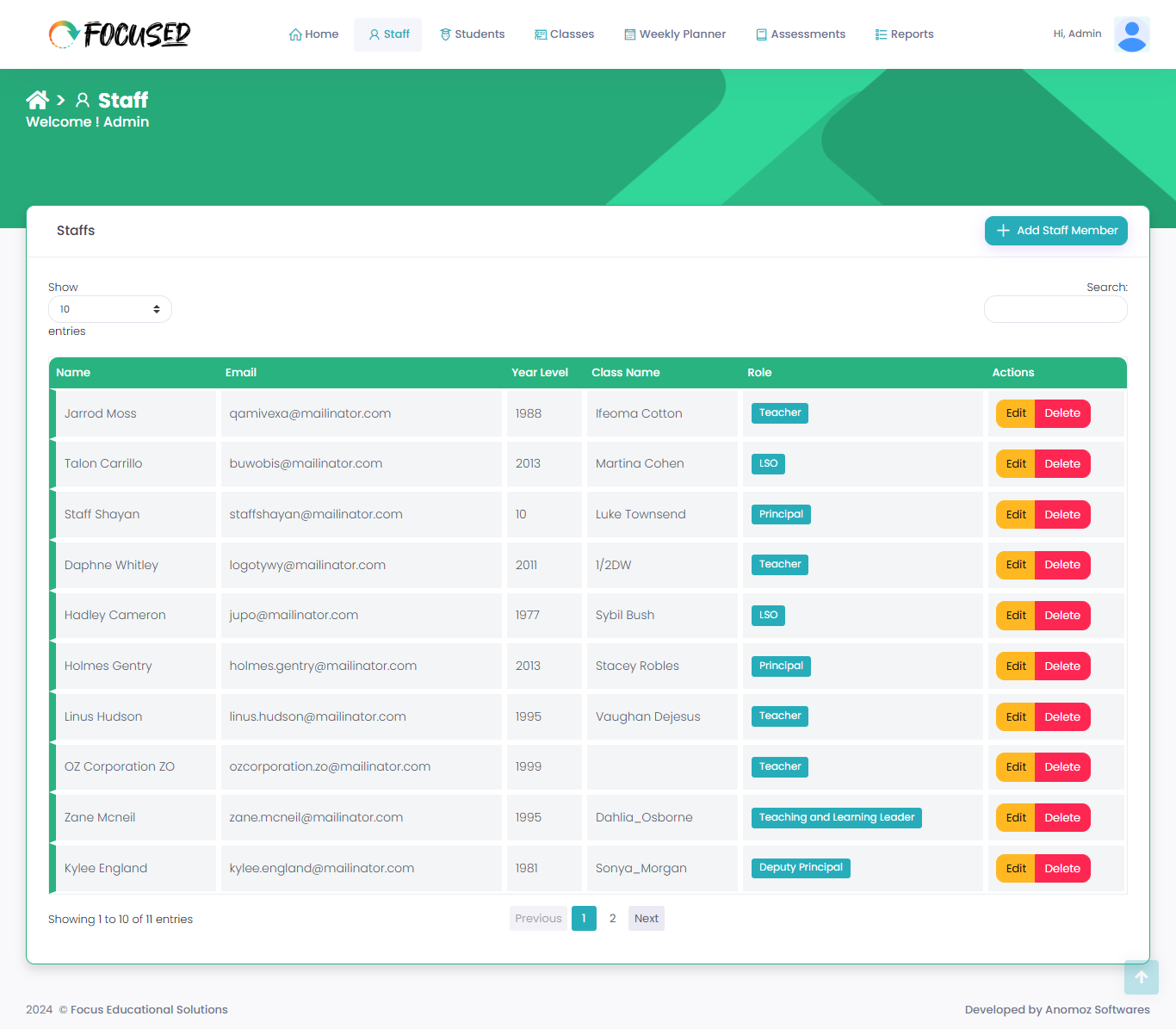Viewport: 1176px width, 1029px height.
Task: Click the Focused logo
Action: tap(119, 34)
